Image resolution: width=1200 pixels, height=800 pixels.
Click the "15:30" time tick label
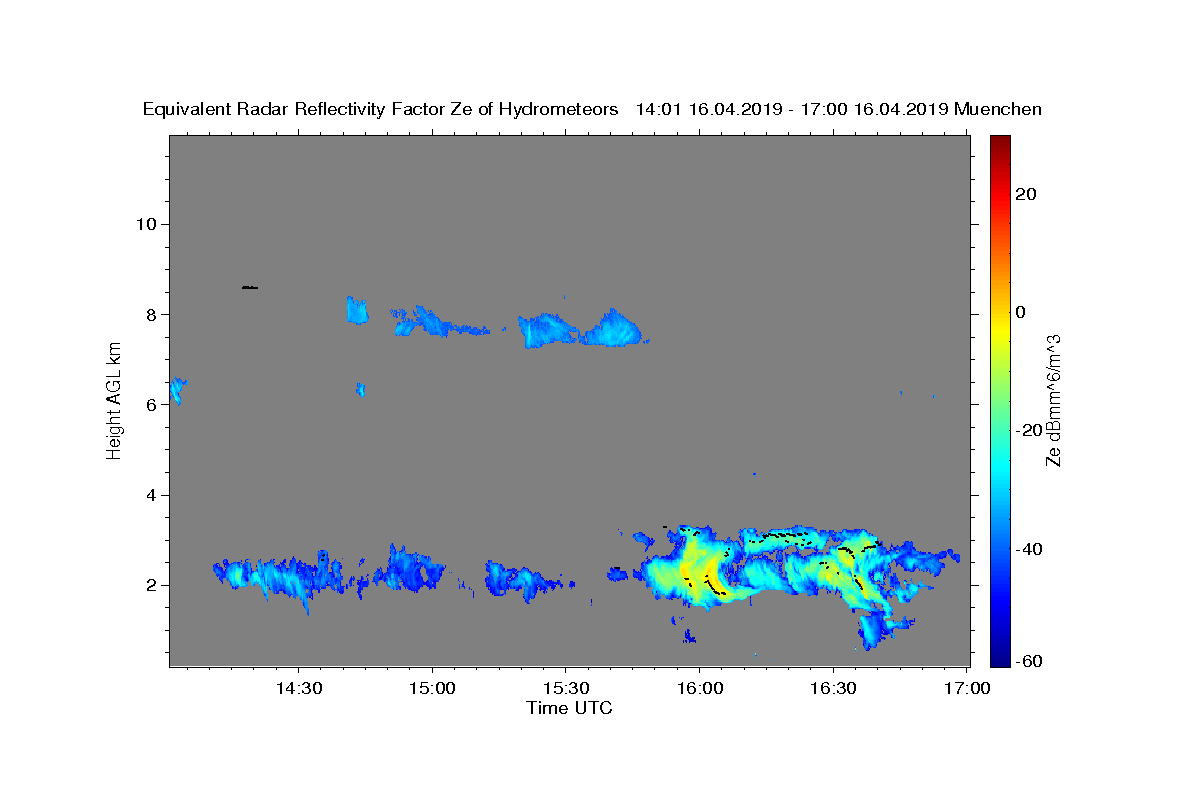coord(566,689)
